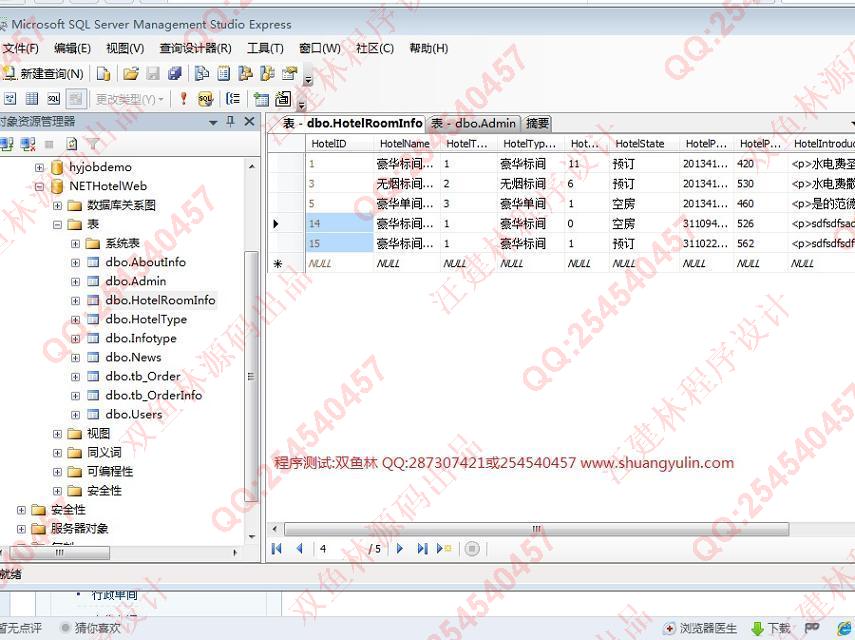The width and height of the screenshot is (855, 640).
Task: Click the grayed single-disk Save icon
Action: pos(153,73)
